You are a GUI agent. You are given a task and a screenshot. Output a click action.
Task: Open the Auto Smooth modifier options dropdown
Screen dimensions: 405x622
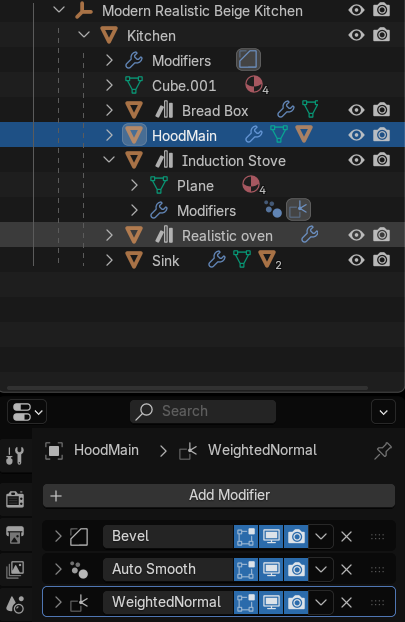point(321,570)
